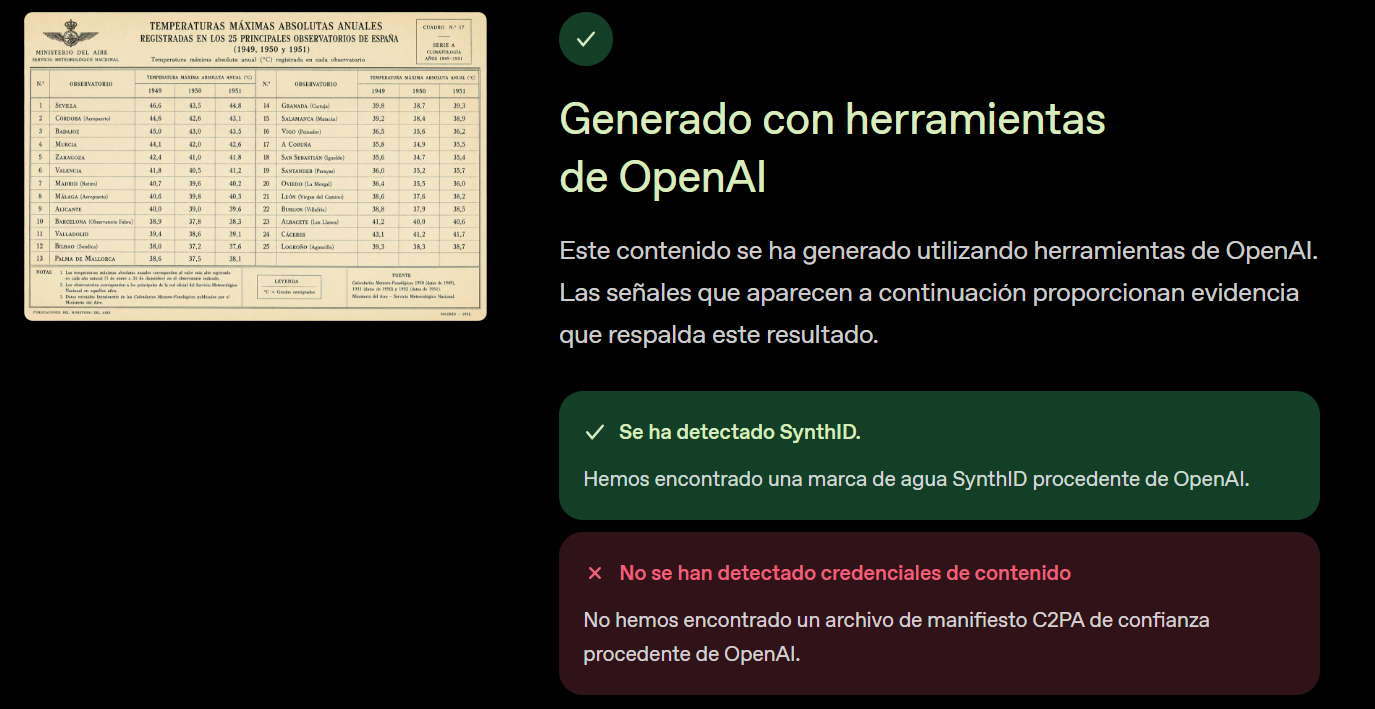Click the 'Se ha detectado SynthID.' title
Screen dimensions: 1375x709
[740, 432]
